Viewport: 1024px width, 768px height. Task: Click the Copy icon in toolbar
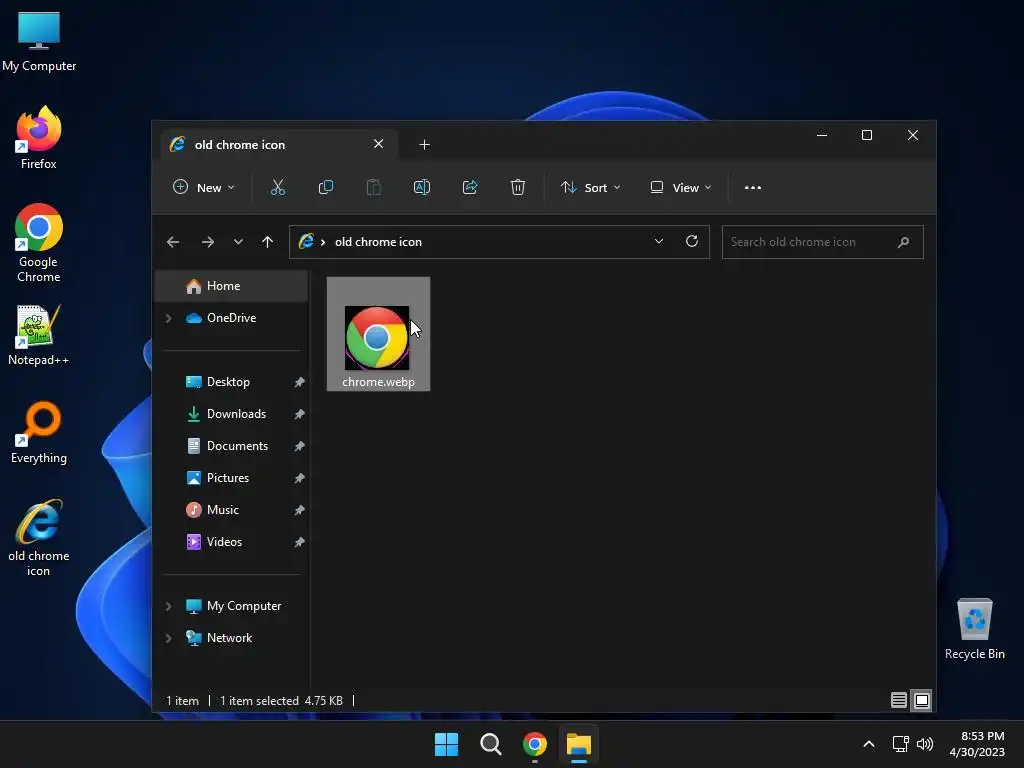tap(325, 187)
